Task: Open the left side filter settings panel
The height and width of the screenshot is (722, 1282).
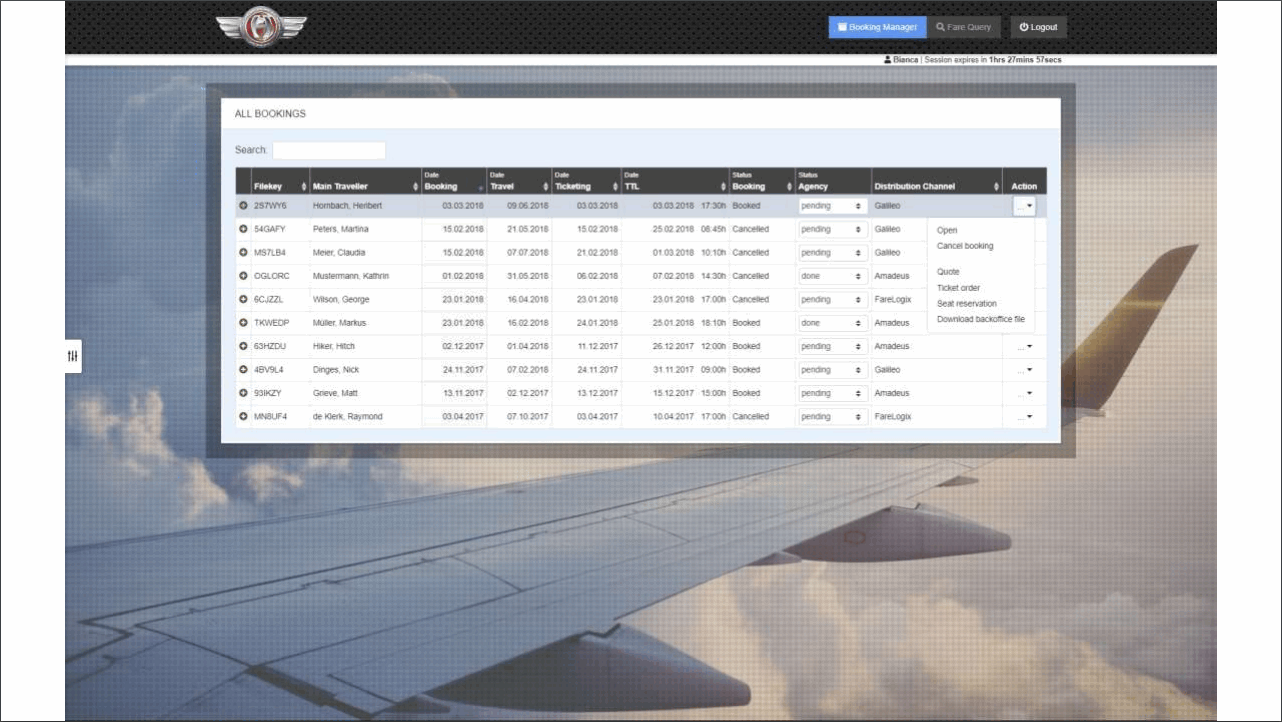Action: click(x=72, y=356)
